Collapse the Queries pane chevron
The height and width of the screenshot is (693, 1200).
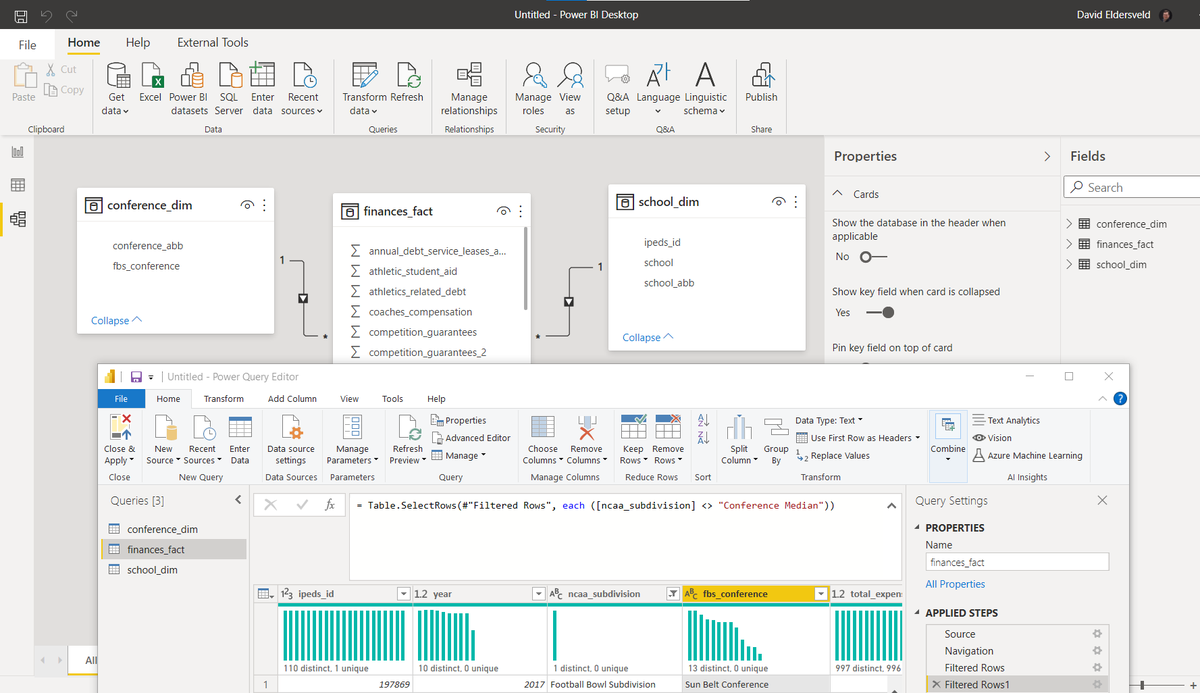(x=238, y=499)
